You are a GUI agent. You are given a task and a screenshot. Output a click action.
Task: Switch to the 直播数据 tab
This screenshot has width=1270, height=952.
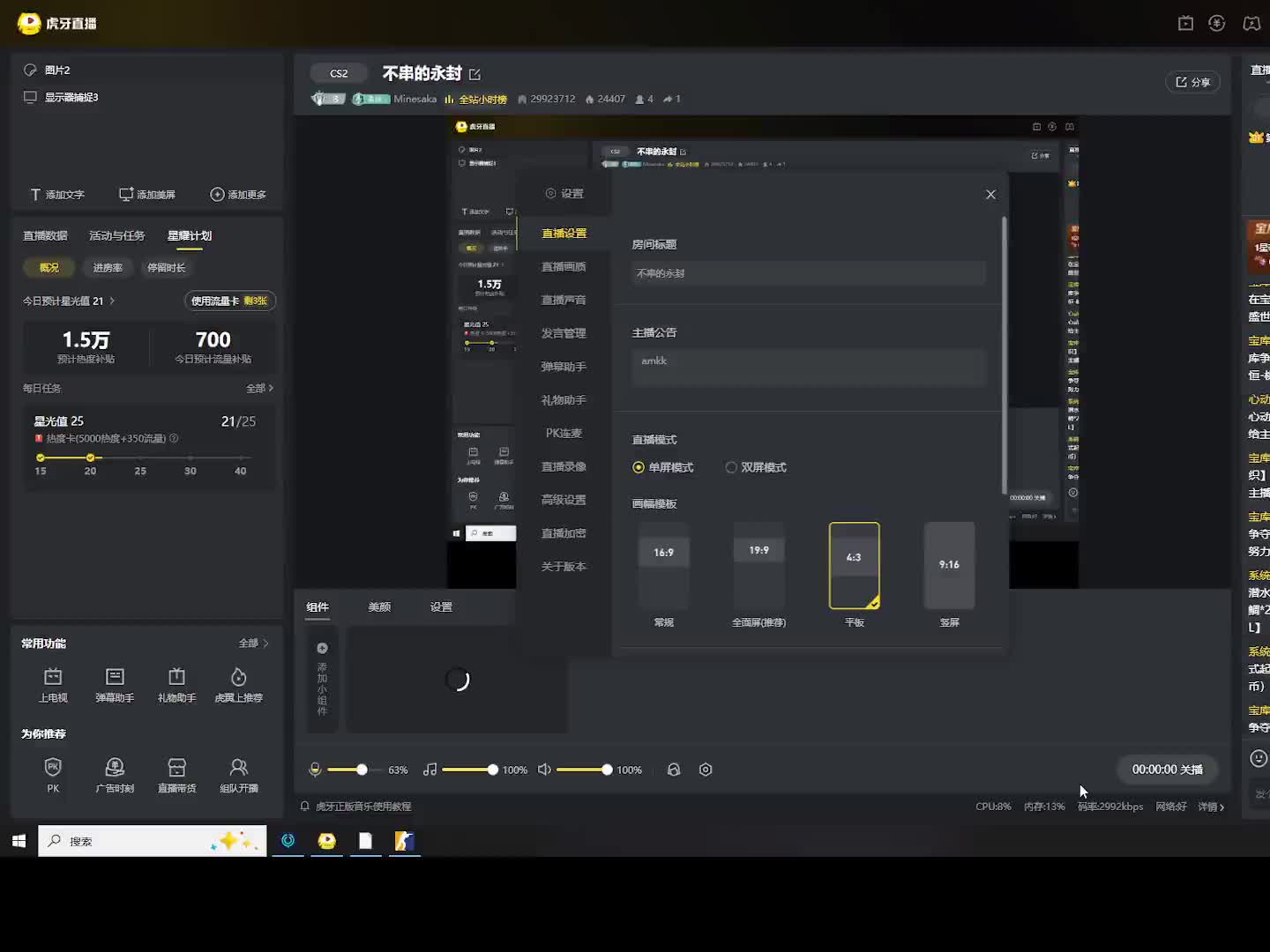(x=45, y=235)
